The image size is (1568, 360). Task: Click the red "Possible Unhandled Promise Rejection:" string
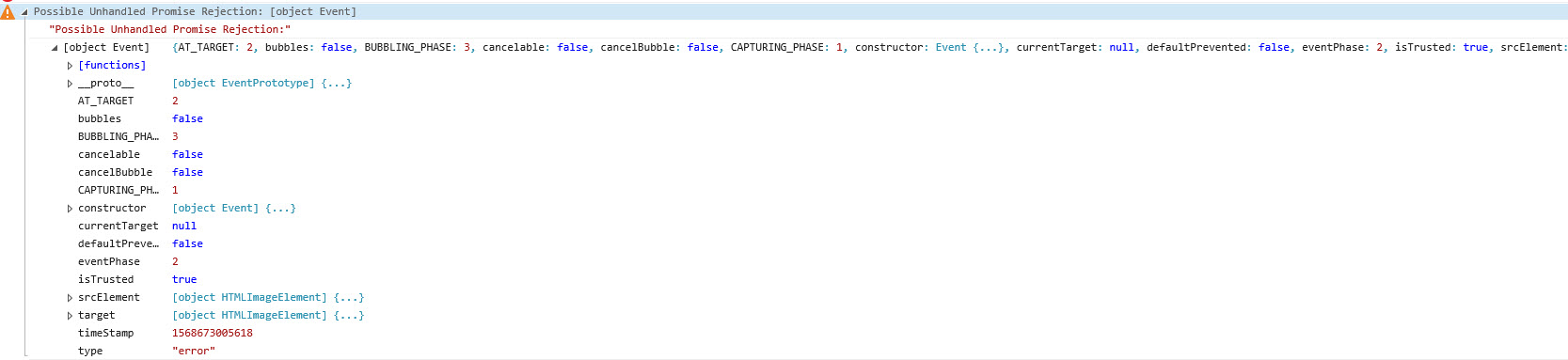point(170,30)
